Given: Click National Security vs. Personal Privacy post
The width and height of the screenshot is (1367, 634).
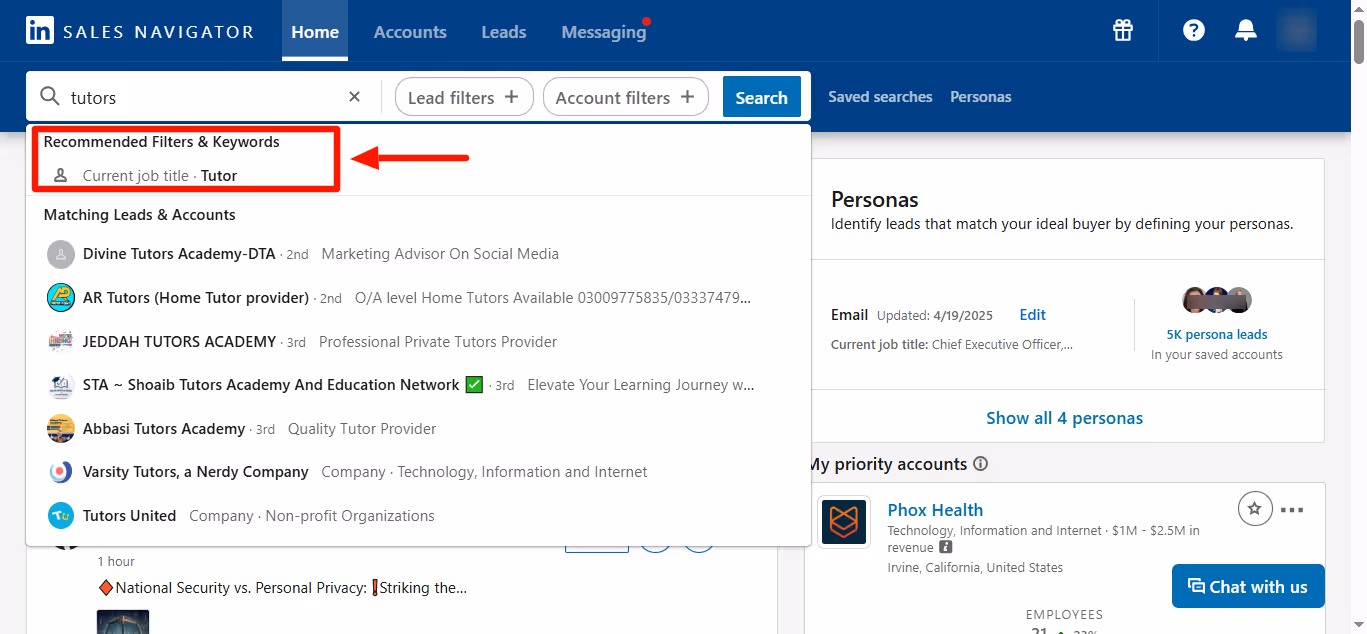Looking at the screenshot, I should click(283, 588).
